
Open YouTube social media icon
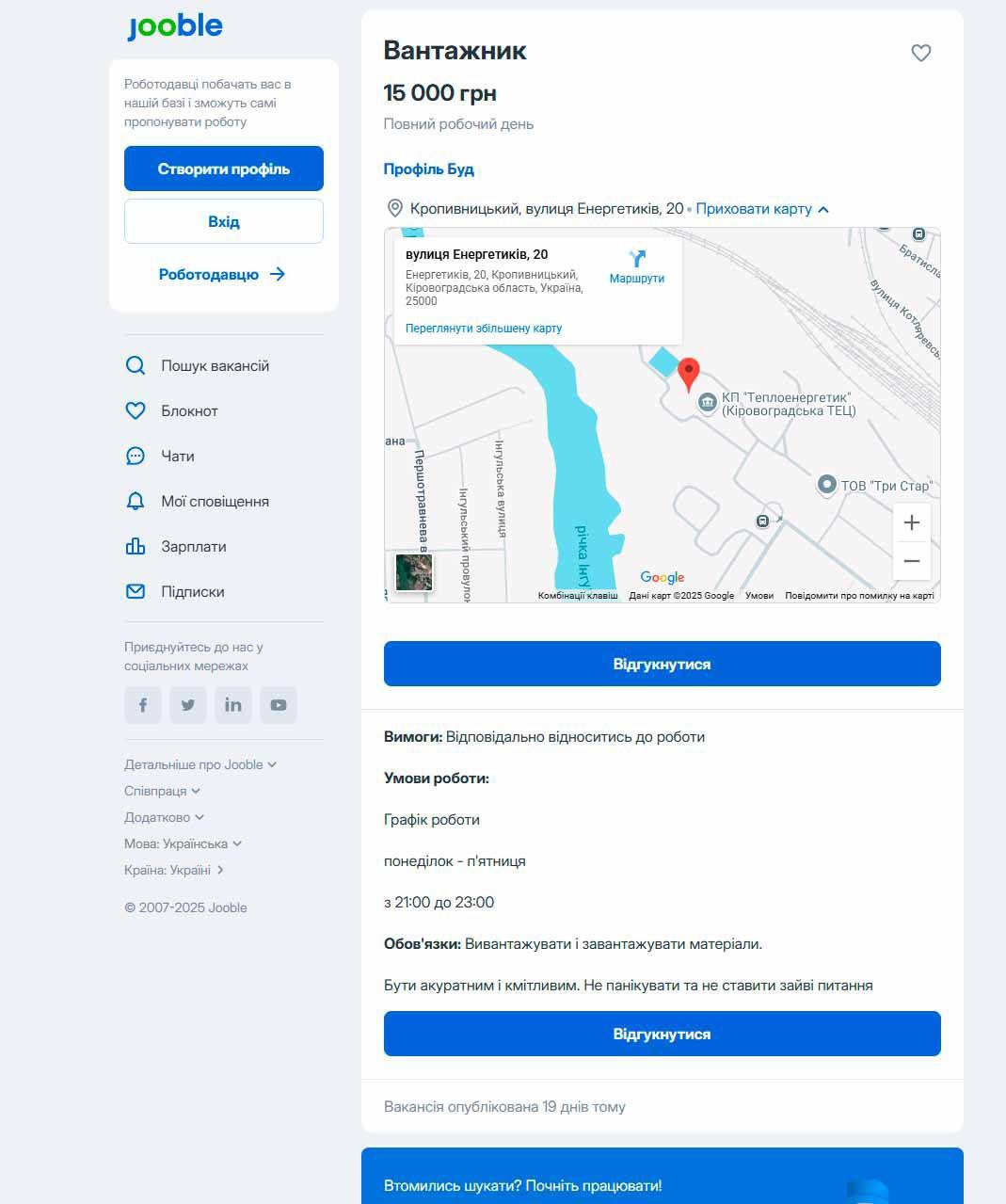pyautogui.click(x=279, y=705)
